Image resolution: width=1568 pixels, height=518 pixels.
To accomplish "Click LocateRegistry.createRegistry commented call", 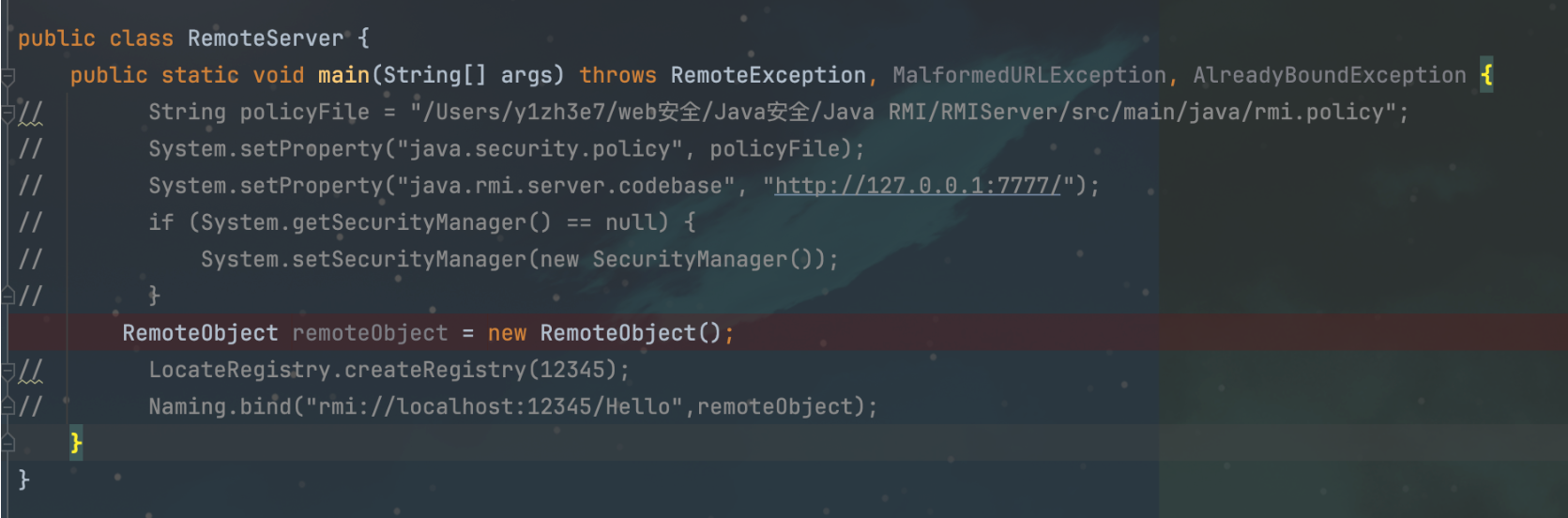I will click(388, 370).
